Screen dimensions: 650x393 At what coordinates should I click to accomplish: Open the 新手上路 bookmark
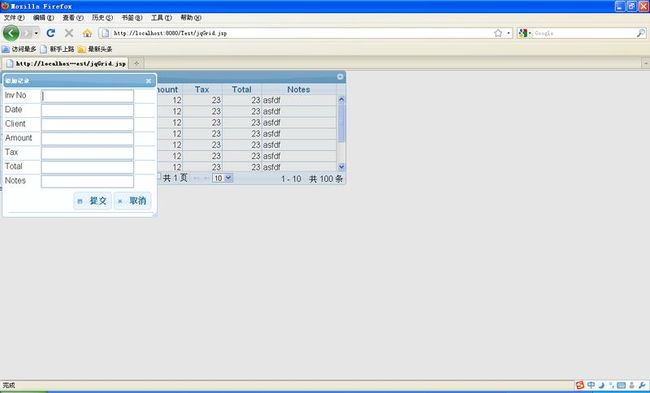tap(57, 49)
